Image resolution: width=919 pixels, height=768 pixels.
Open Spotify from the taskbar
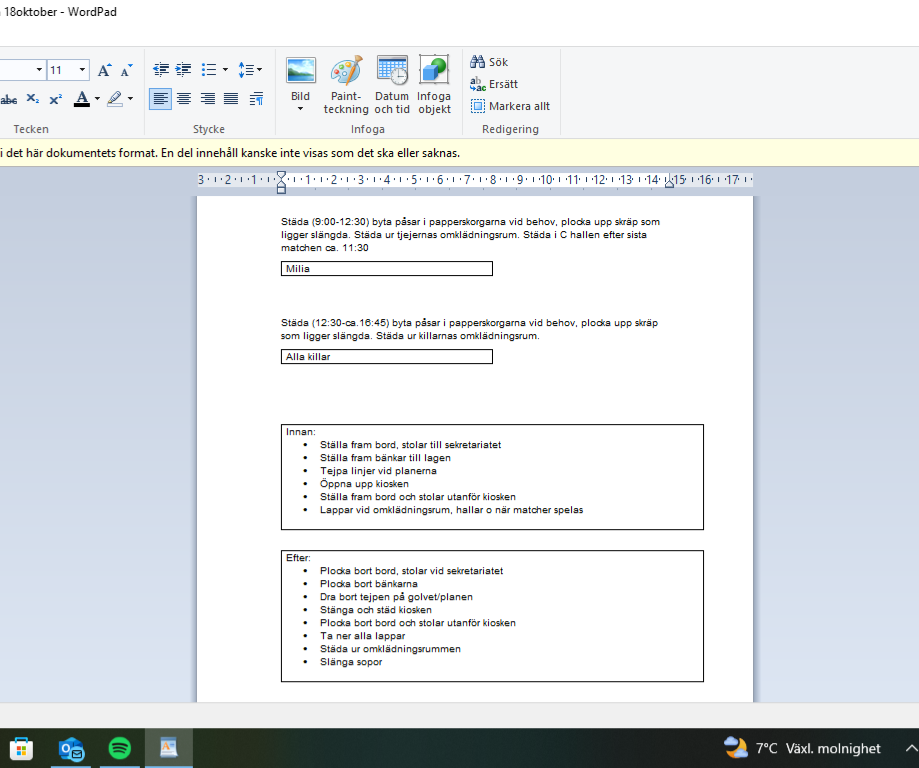[x=119, y=748]
